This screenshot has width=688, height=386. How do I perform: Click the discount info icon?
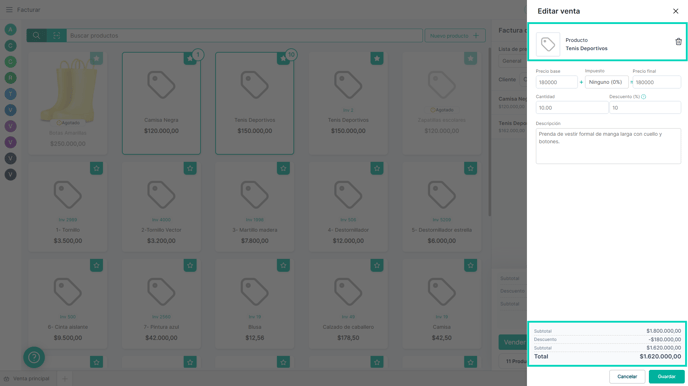(644, 96)
